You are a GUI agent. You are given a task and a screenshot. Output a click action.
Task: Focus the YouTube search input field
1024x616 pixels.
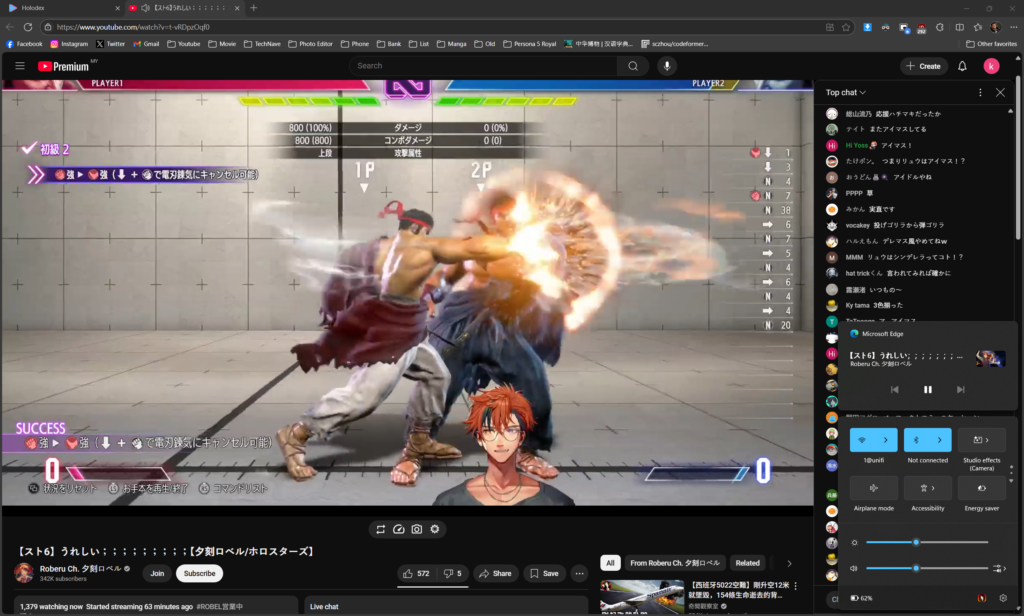click(x=483, y=66)
